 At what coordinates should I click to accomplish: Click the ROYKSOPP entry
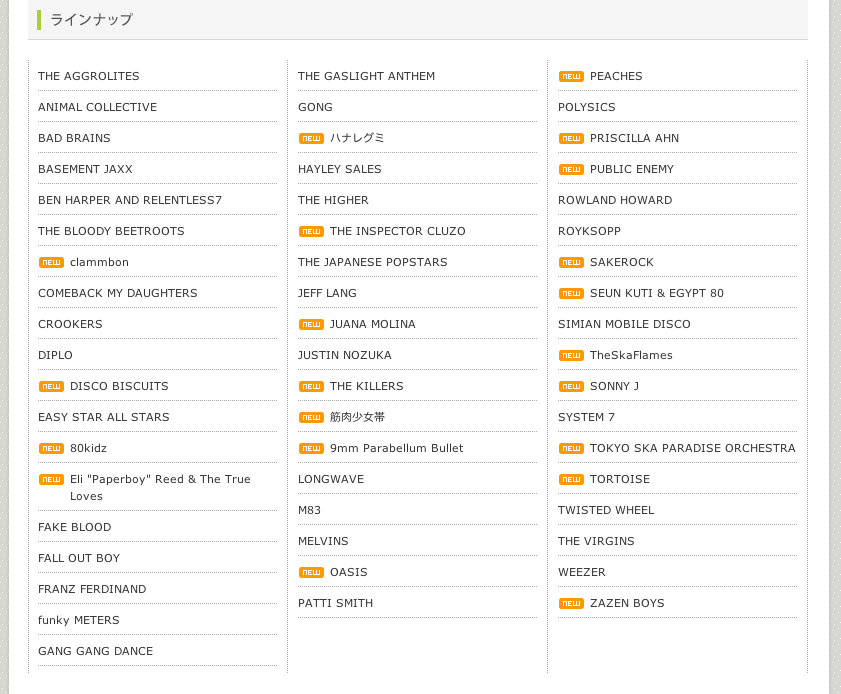[589, 231]
